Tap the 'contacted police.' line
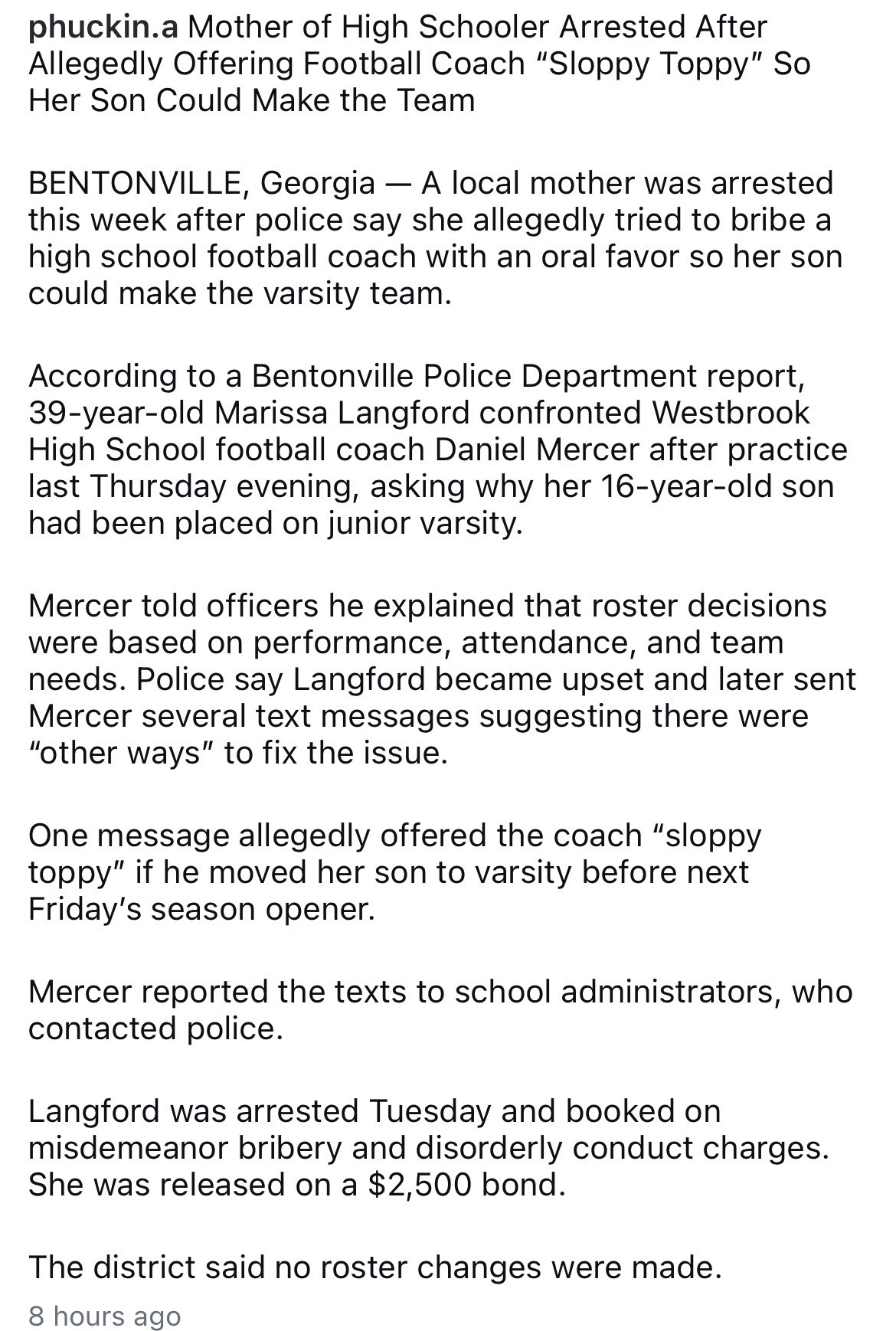 point(156,1028)
